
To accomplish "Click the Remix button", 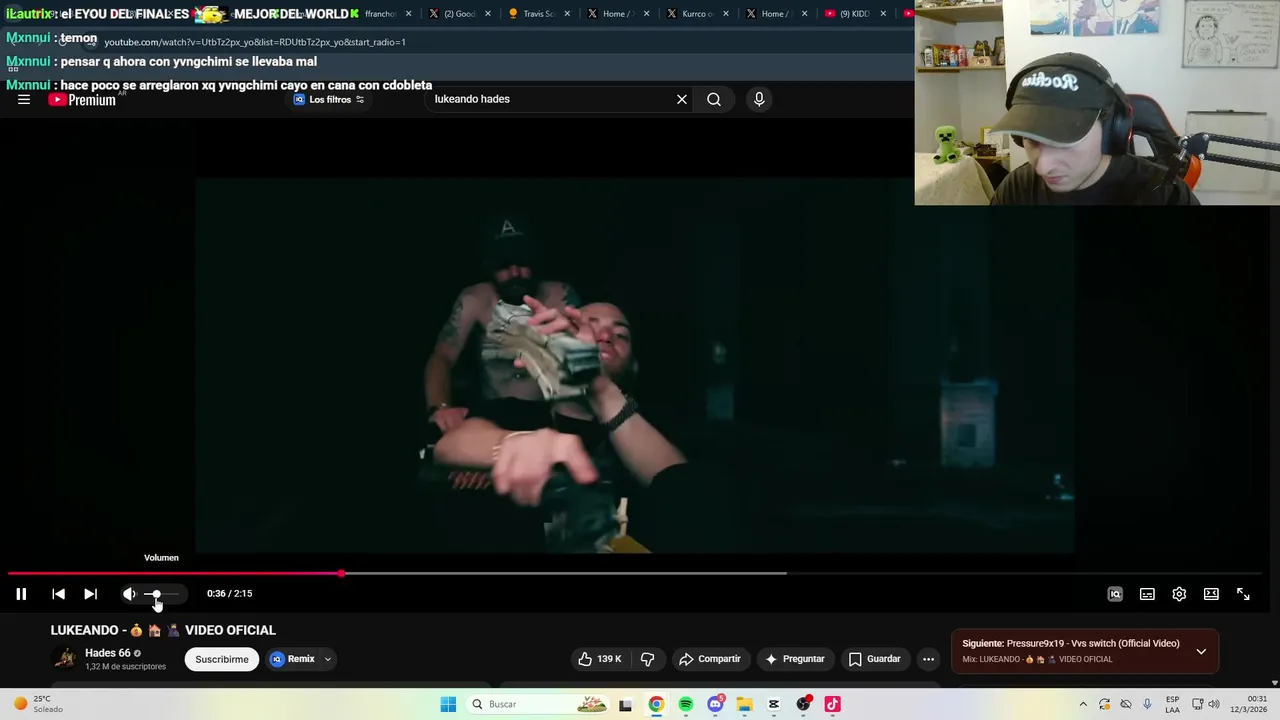I will 293,659.
